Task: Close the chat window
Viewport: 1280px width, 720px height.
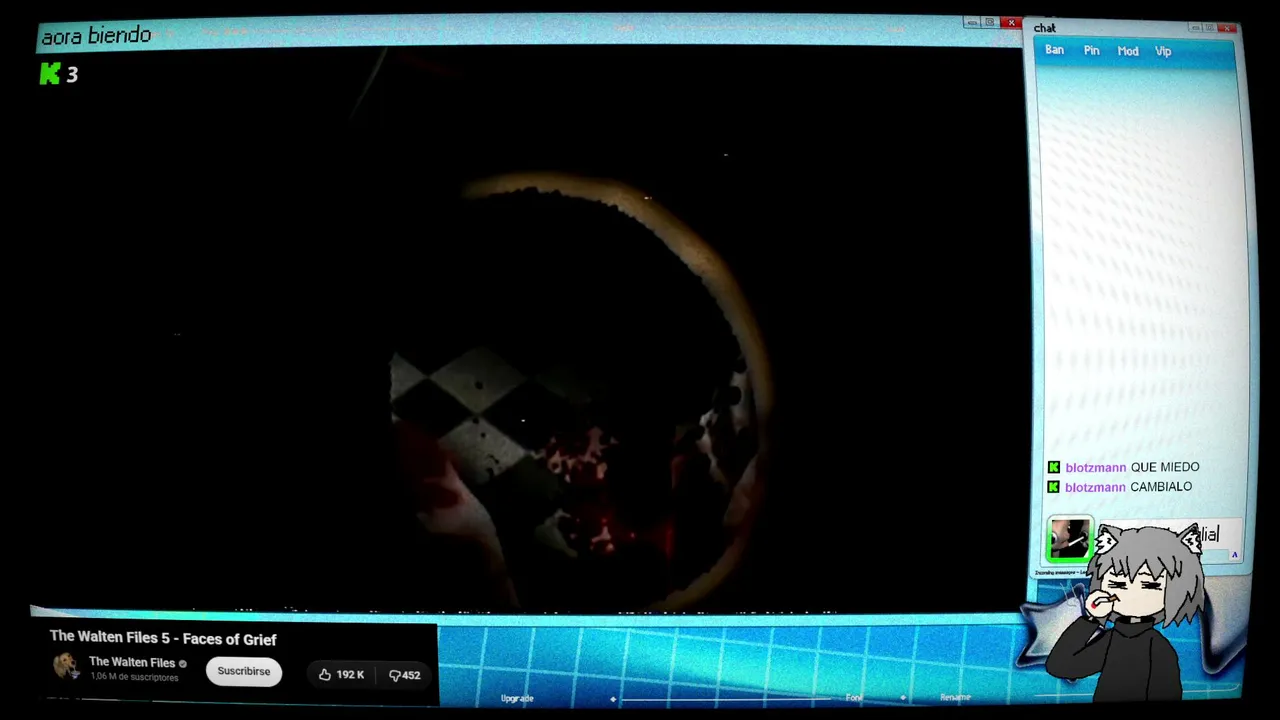Action: (x=1227, y=27)
